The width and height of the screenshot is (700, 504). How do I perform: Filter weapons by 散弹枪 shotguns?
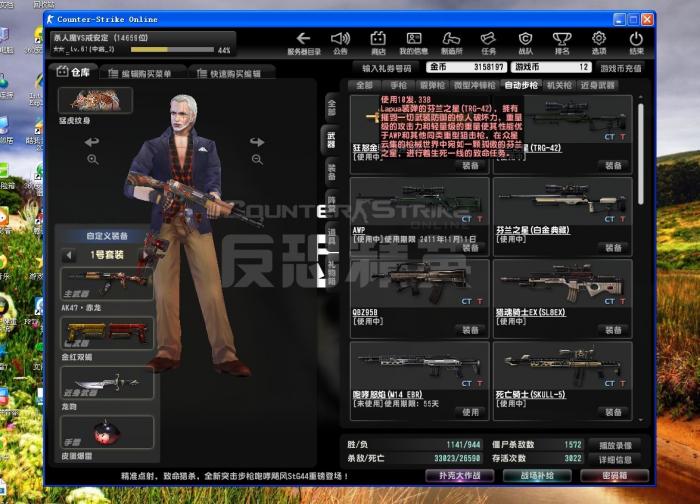[432, 85]
